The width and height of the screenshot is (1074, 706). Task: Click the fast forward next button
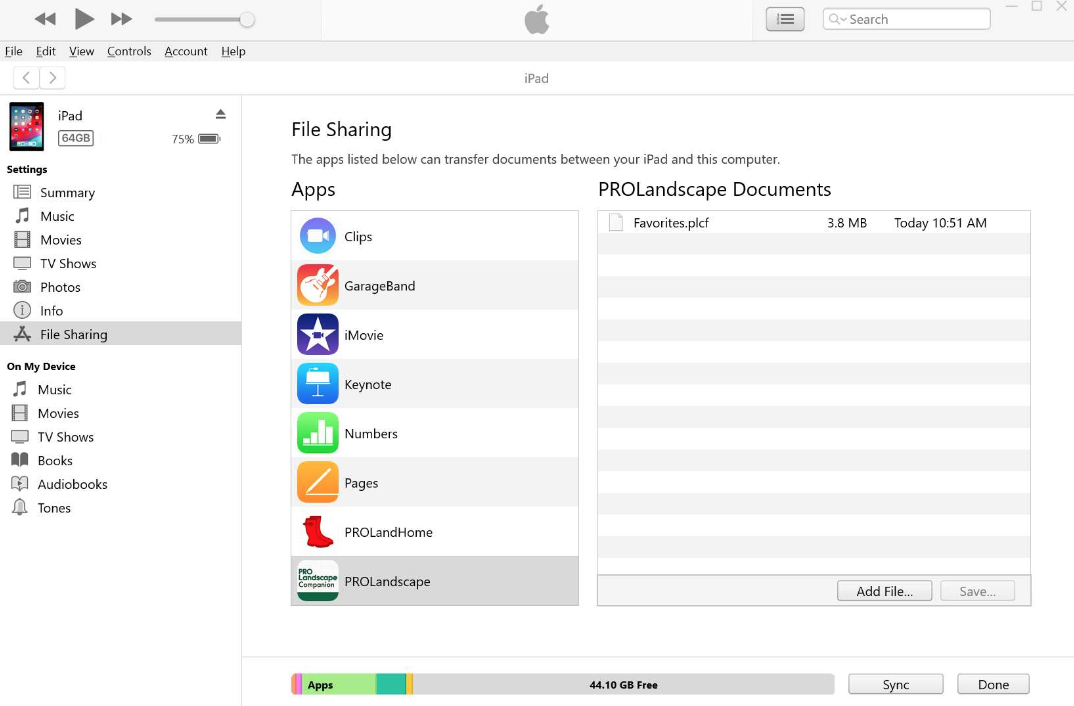click(121, 19)
